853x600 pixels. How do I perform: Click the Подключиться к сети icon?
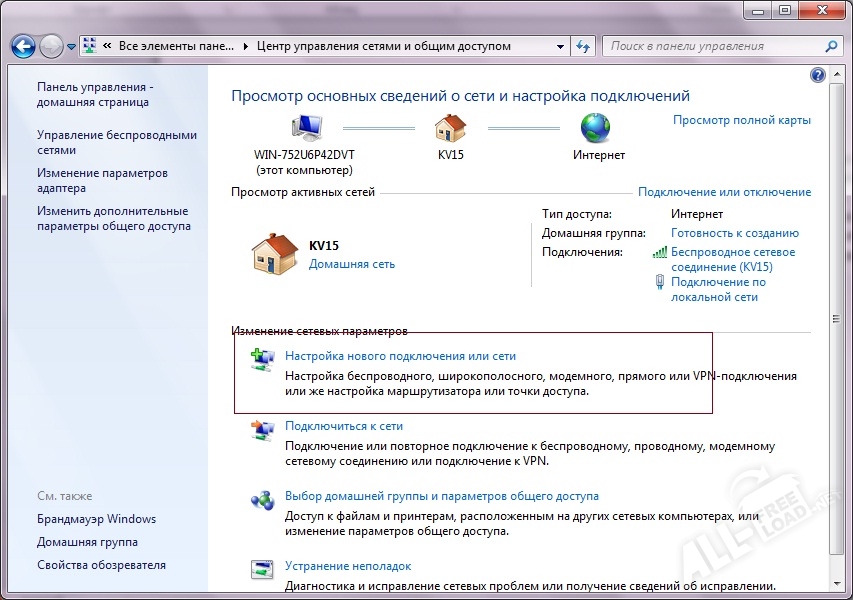coord(263,427)
